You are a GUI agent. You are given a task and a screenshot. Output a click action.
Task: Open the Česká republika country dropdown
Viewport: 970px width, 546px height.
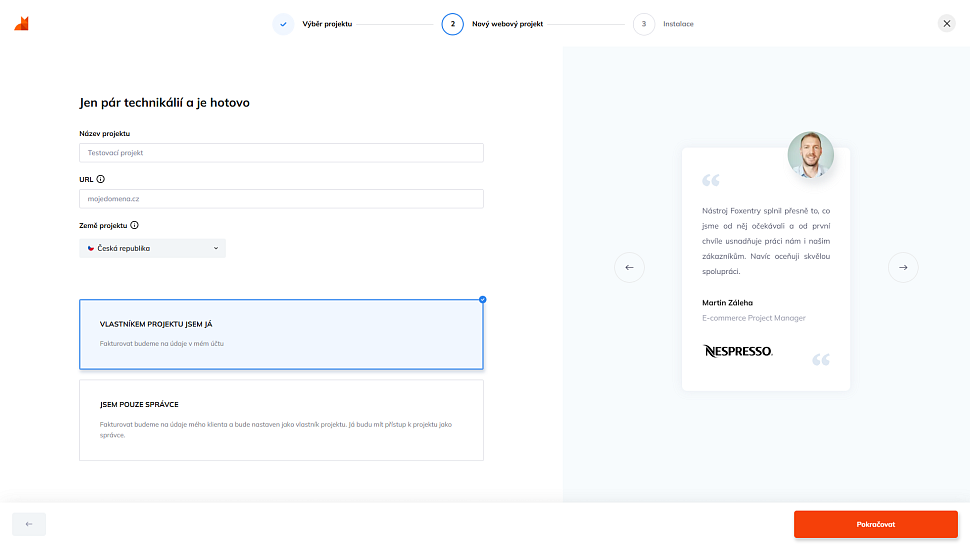coord(152,248)
